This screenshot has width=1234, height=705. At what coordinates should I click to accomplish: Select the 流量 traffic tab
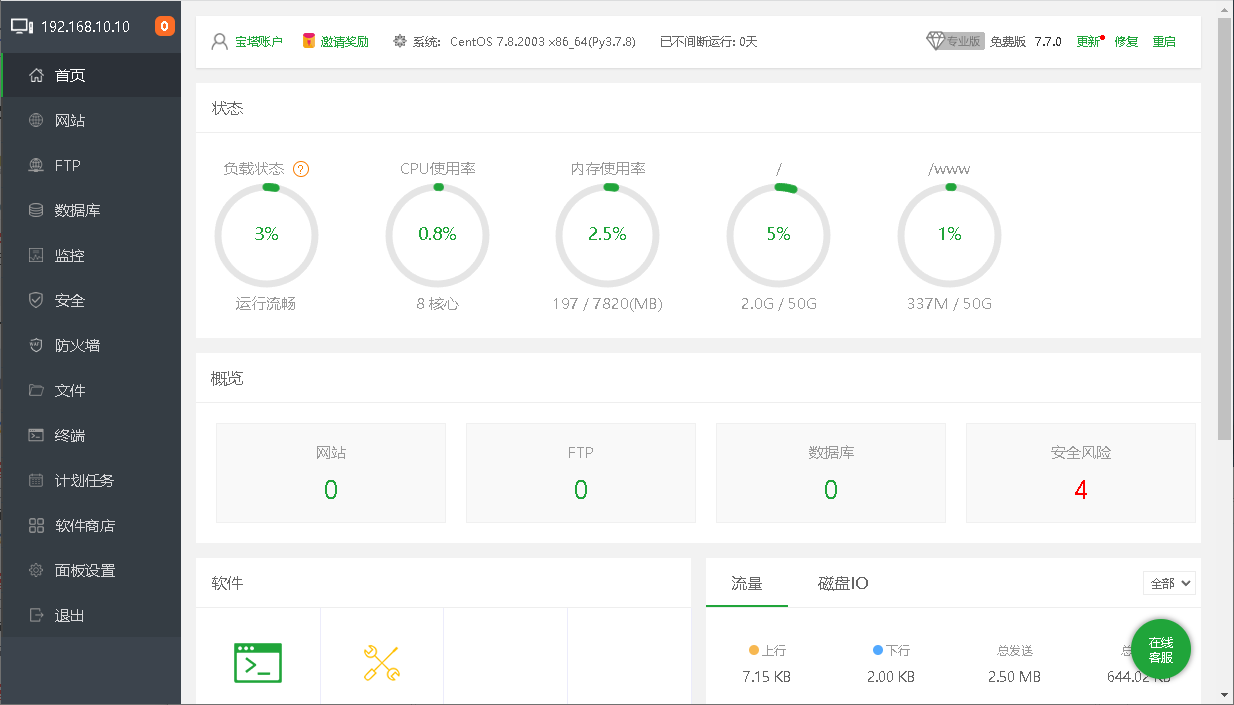tap(747, 583)
